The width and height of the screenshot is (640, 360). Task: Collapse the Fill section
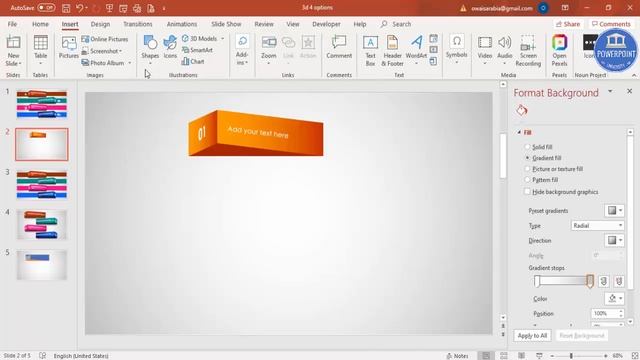click(520, 132)
